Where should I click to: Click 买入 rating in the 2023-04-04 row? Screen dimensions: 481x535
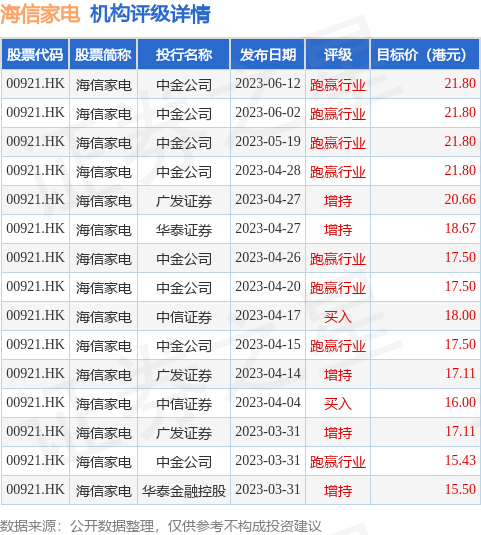pos(338,404)
